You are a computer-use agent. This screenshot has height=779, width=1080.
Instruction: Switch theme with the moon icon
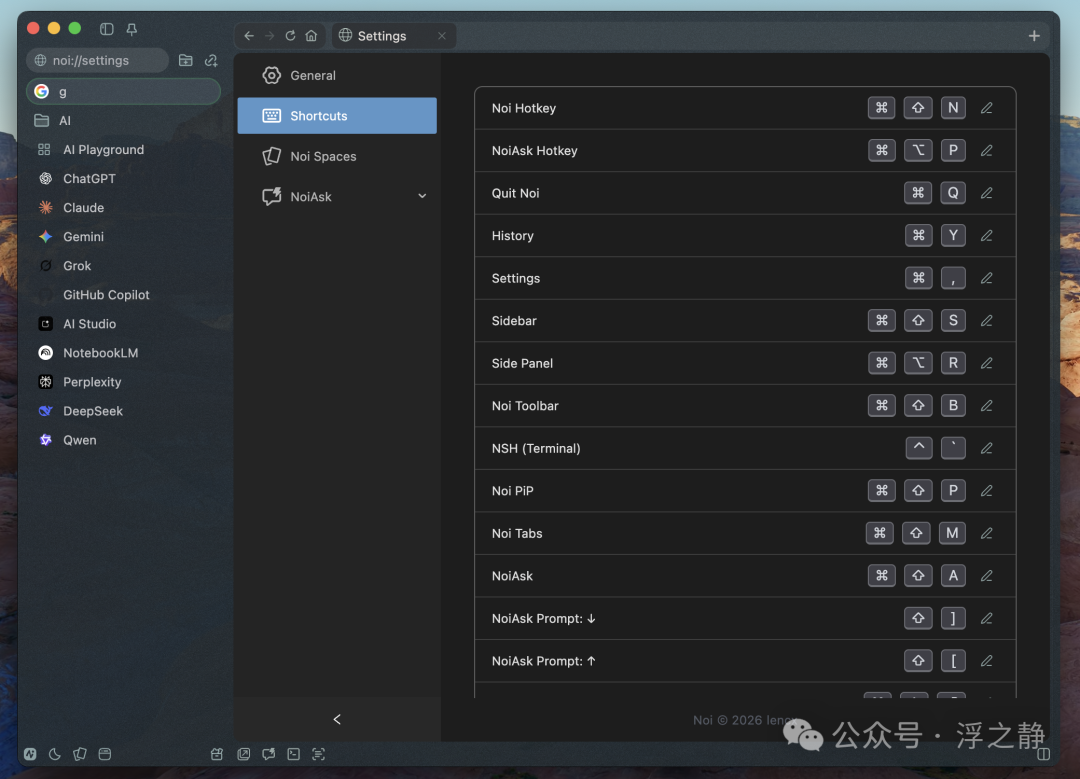click(55, 754)
